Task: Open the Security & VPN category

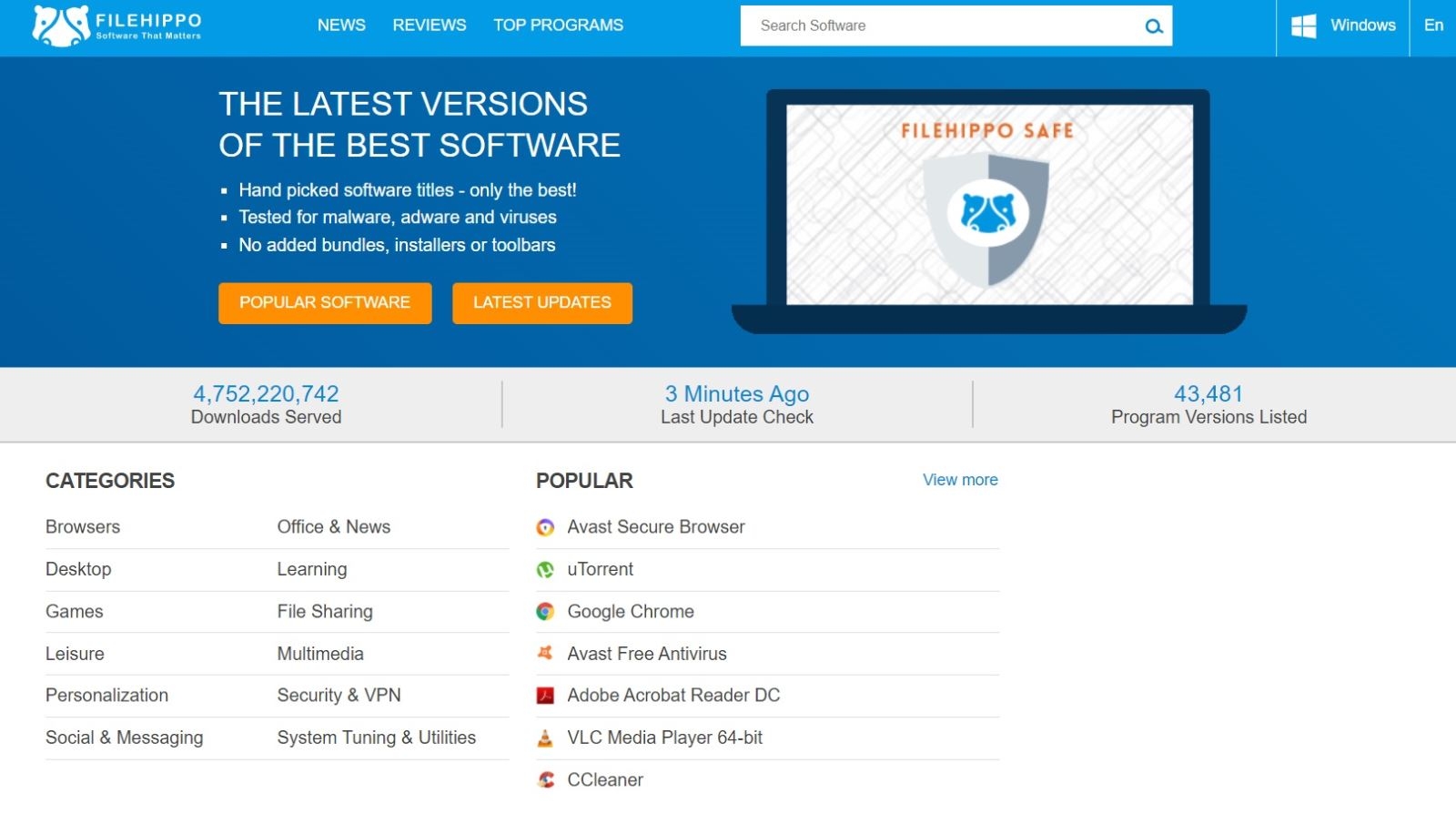Action: point(339,696)
